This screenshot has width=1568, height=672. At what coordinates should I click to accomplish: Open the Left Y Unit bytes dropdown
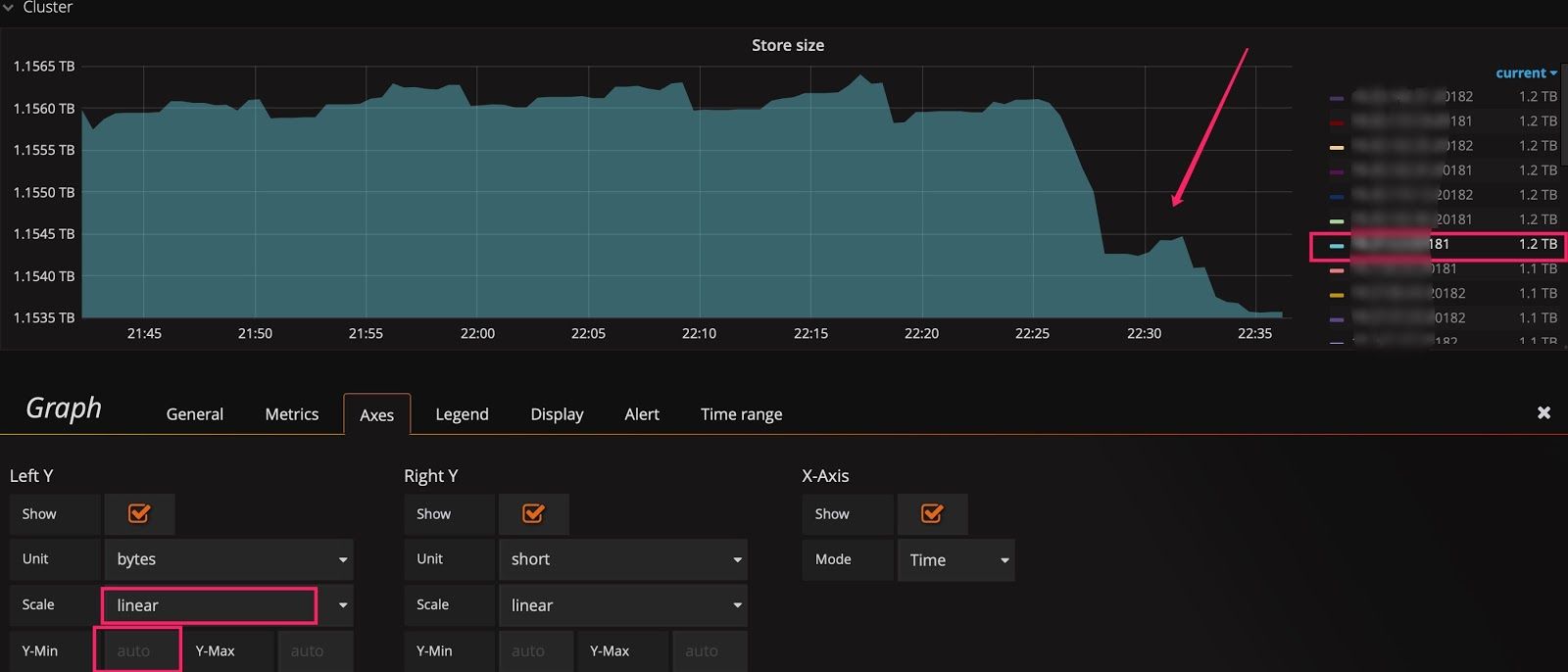[x=228, y=559]
